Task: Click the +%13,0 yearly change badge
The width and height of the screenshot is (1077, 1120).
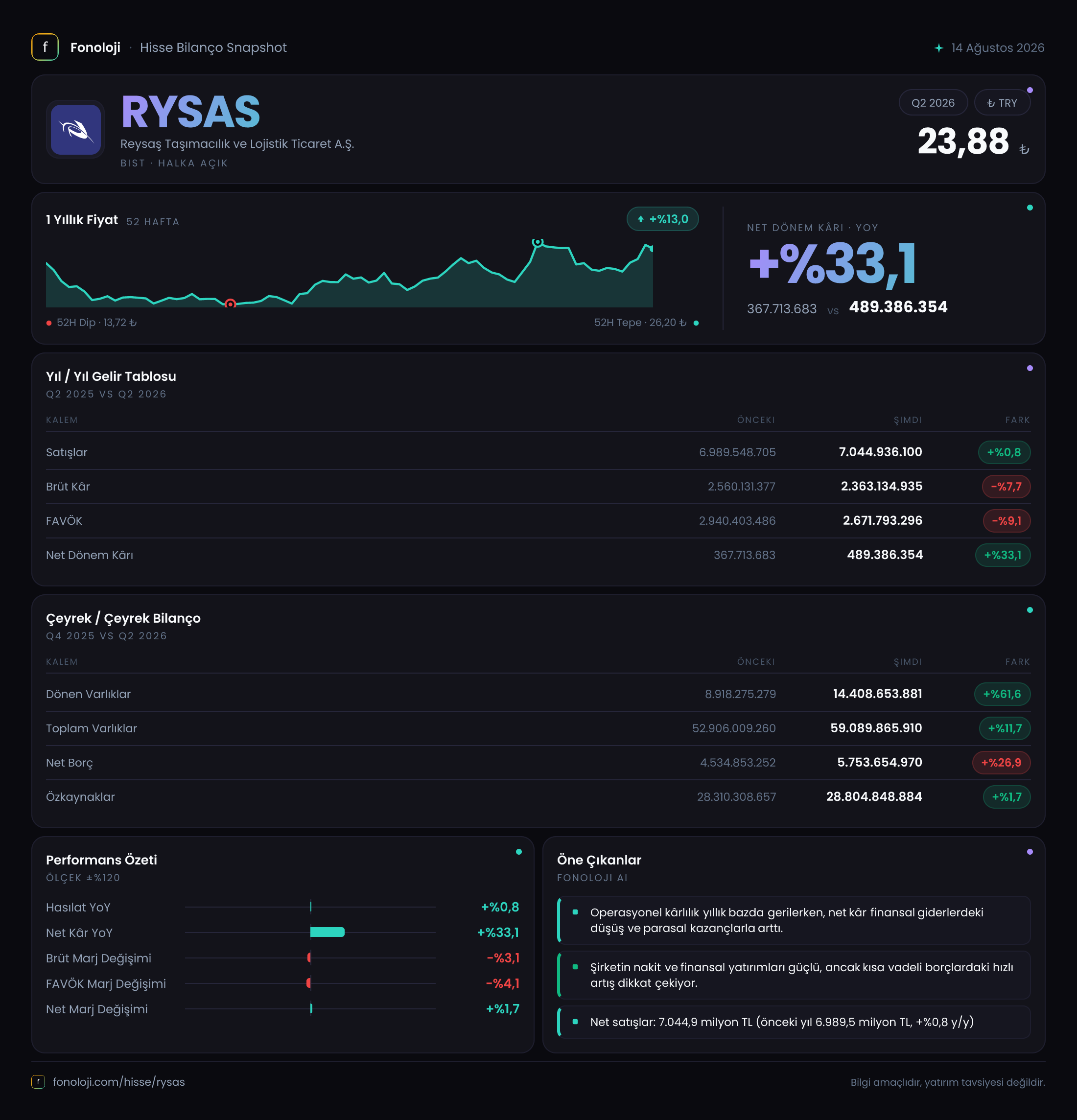Action: pos(663,219)
